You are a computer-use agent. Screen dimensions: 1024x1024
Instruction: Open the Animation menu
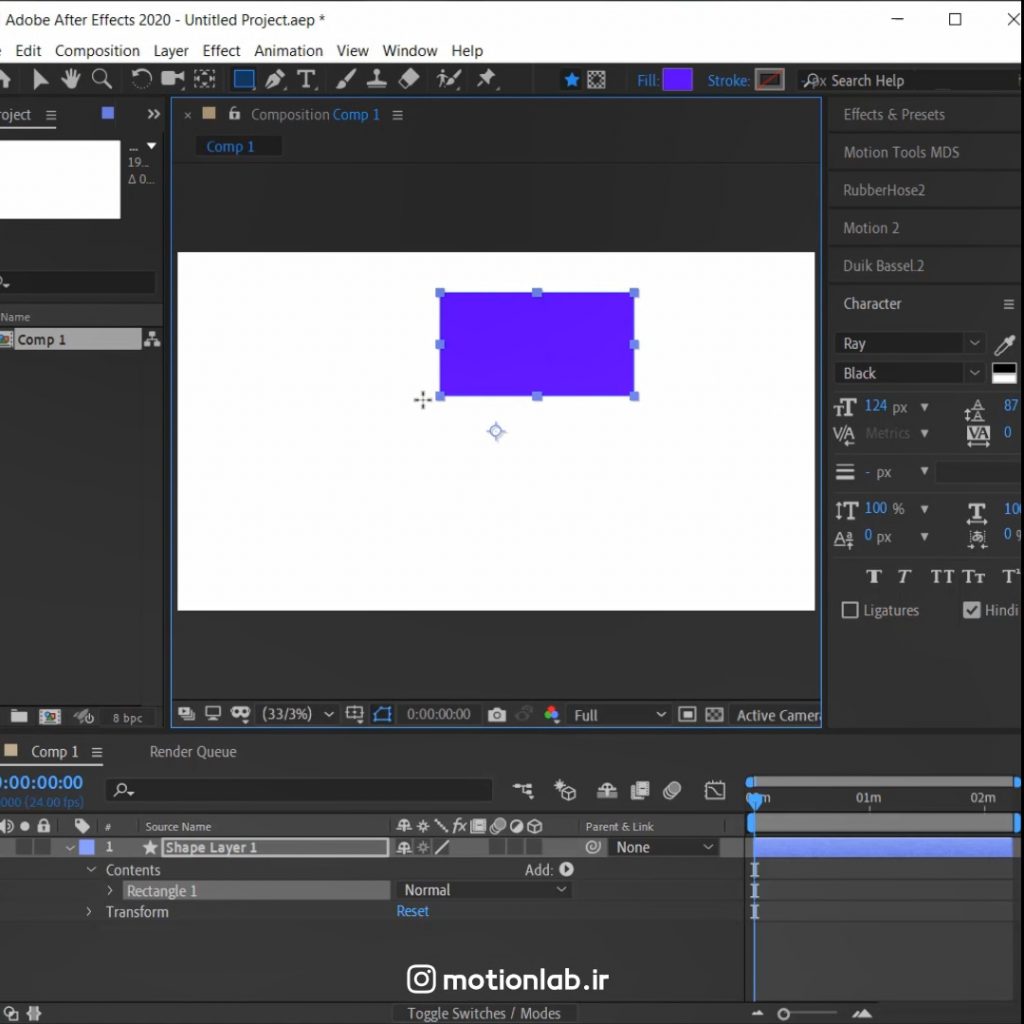[289, 50]
